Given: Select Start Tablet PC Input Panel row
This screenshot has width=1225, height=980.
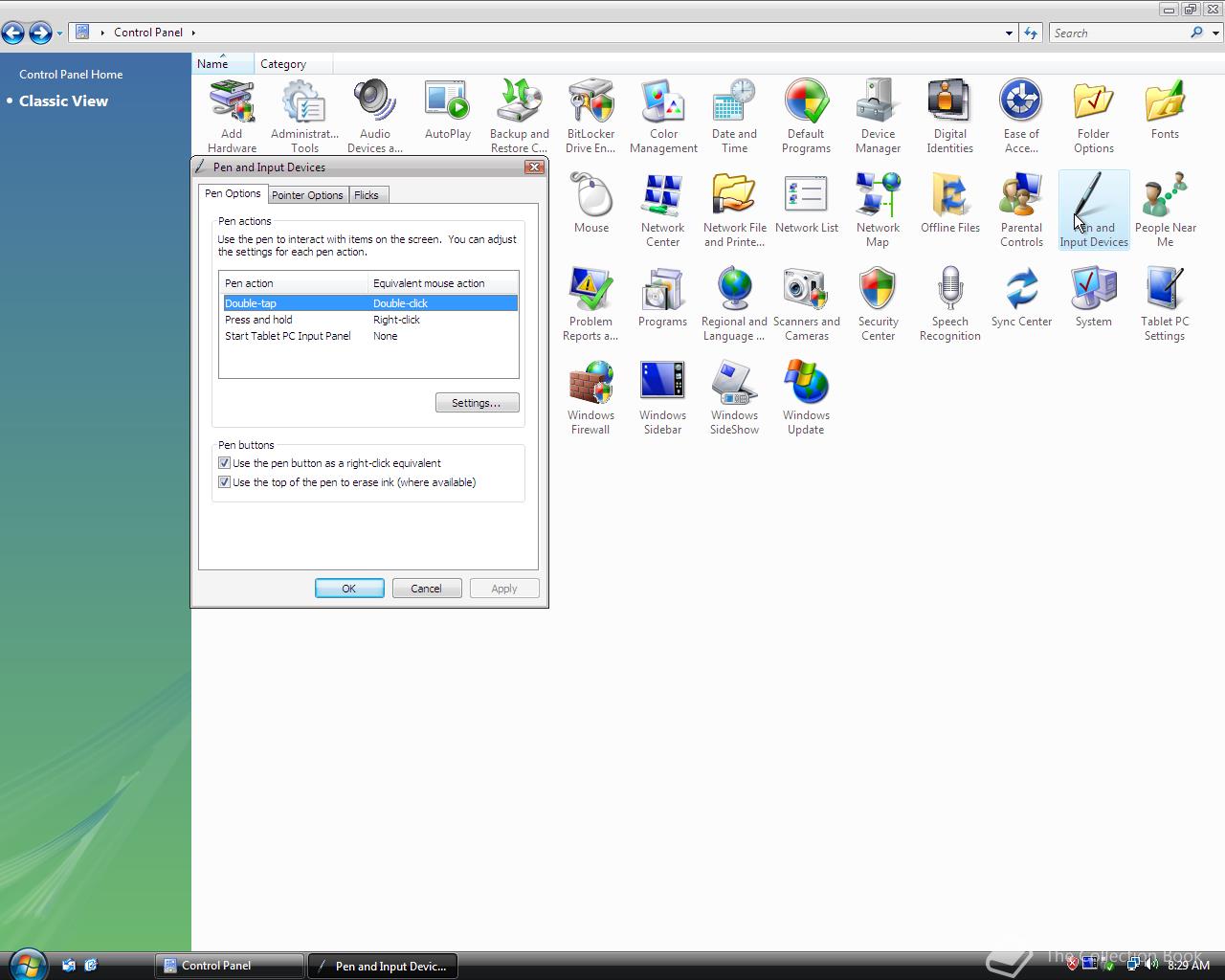Looking at the screenshot, I should tap(370, 336).
